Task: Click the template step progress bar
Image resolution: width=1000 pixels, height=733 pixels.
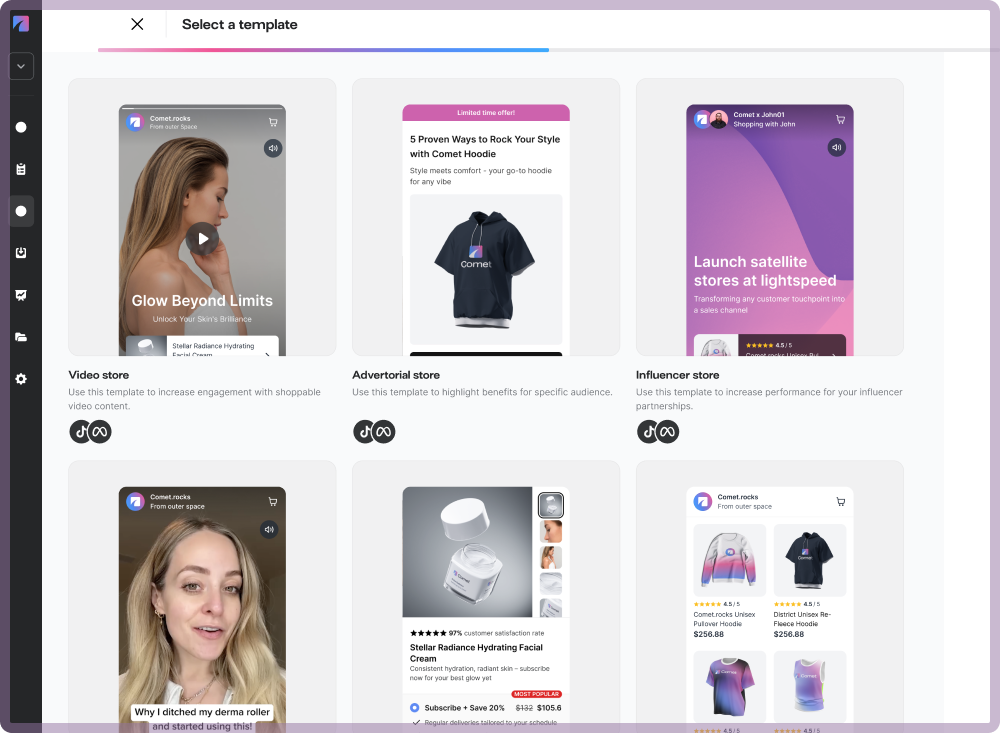Action: (323, 49)
